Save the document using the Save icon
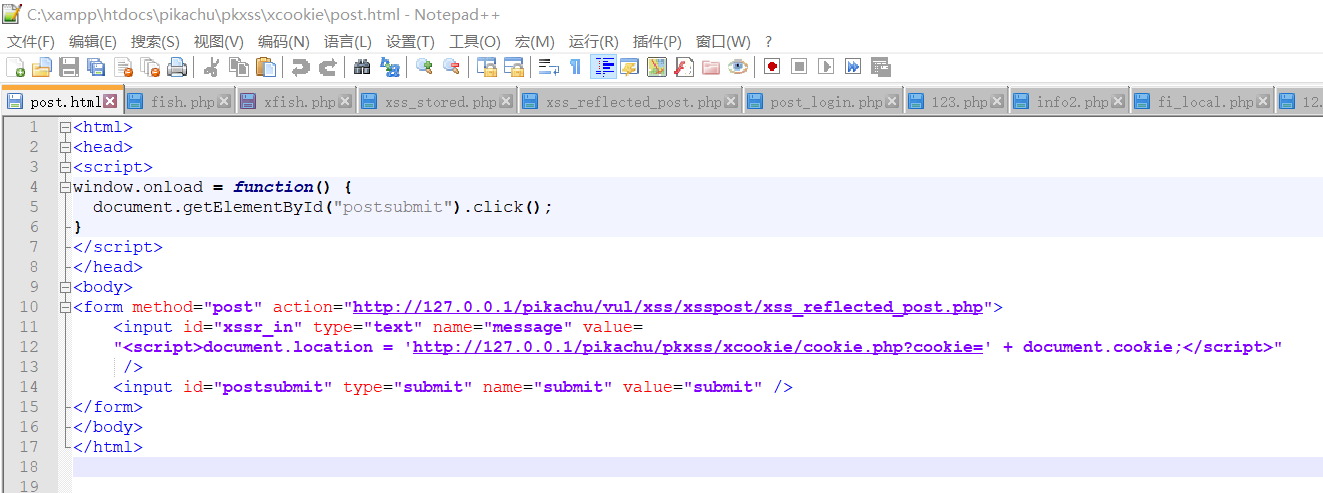This screenshot has height=493, width=1323. point(69,67)
